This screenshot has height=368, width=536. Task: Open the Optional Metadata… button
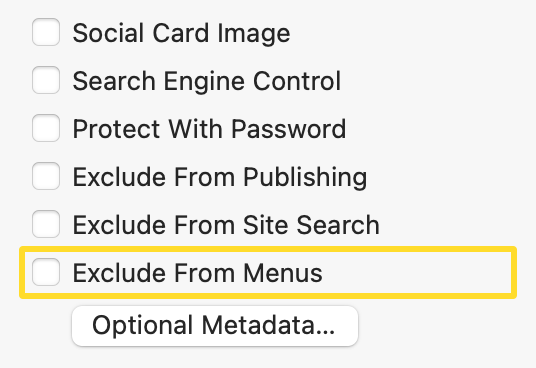coord(215,326)
